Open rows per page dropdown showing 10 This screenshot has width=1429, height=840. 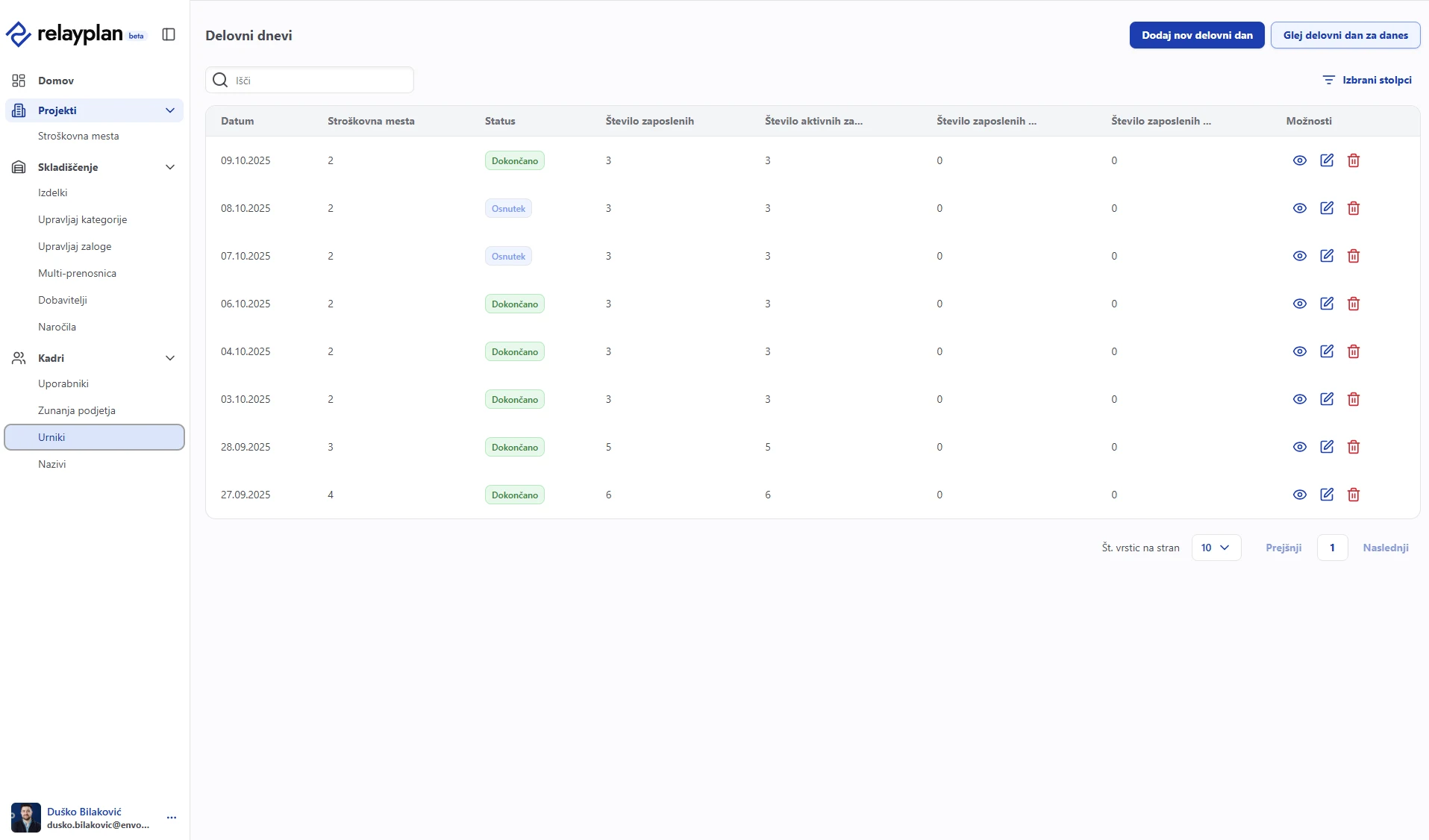[x=1216, y=548]
